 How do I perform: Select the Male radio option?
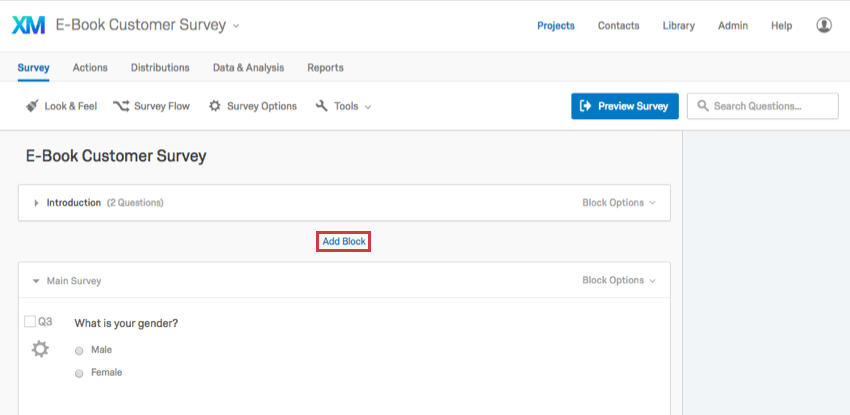click(x=79, y=351)
